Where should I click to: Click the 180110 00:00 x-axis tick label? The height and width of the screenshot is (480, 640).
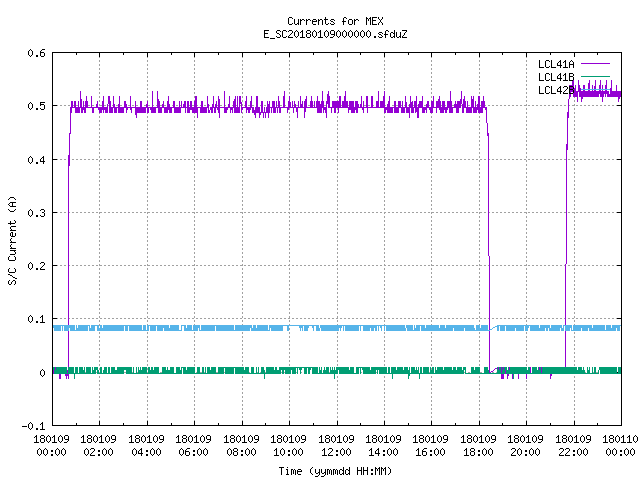[x=620, y=446]
